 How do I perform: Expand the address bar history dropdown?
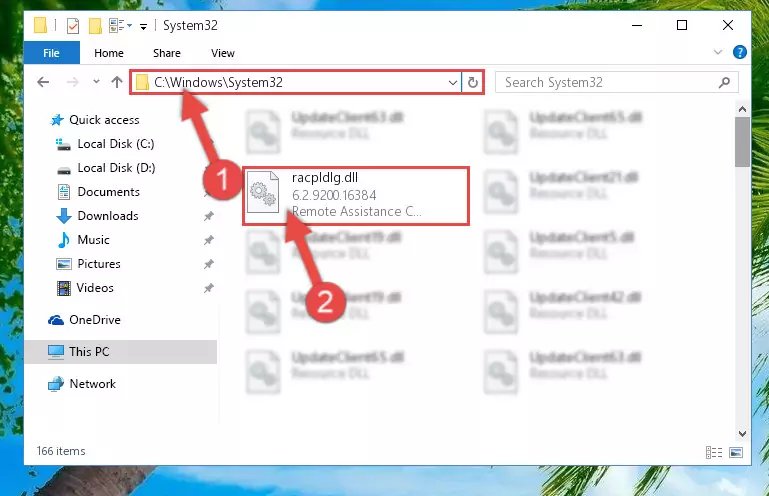point(453,82)
